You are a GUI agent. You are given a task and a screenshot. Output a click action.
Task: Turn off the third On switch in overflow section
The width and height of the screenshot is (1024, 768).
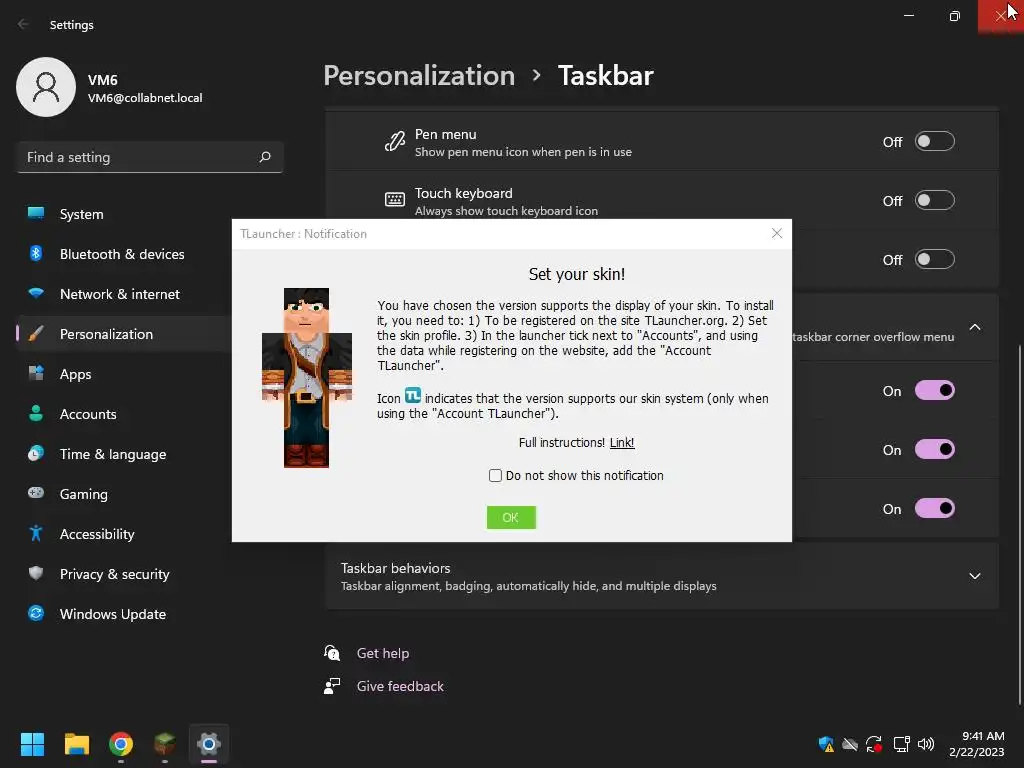point(935,508)
